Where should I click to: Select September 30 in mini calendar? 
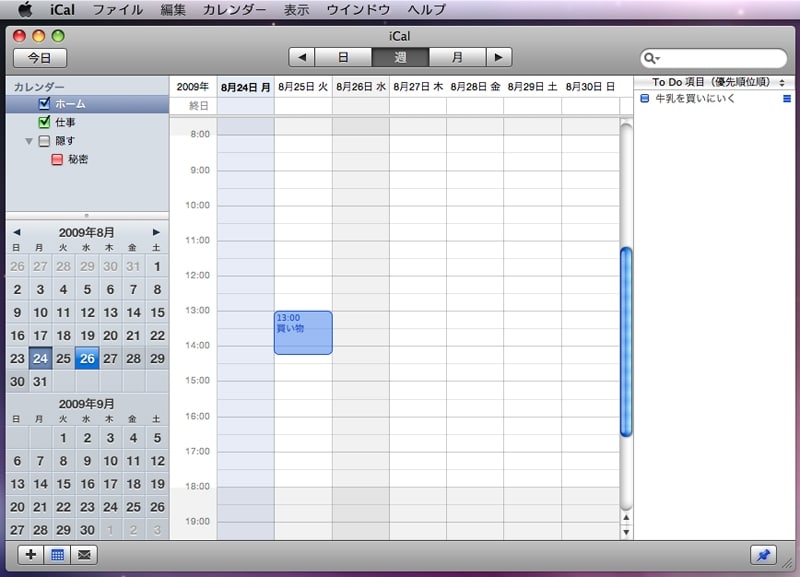(87, 530)
